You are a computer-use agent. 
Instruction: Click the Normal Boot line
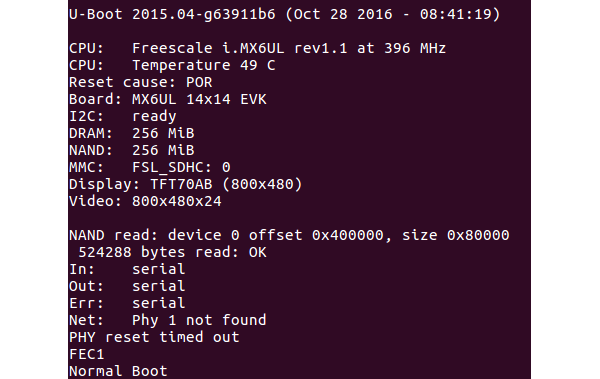point(118,371)
